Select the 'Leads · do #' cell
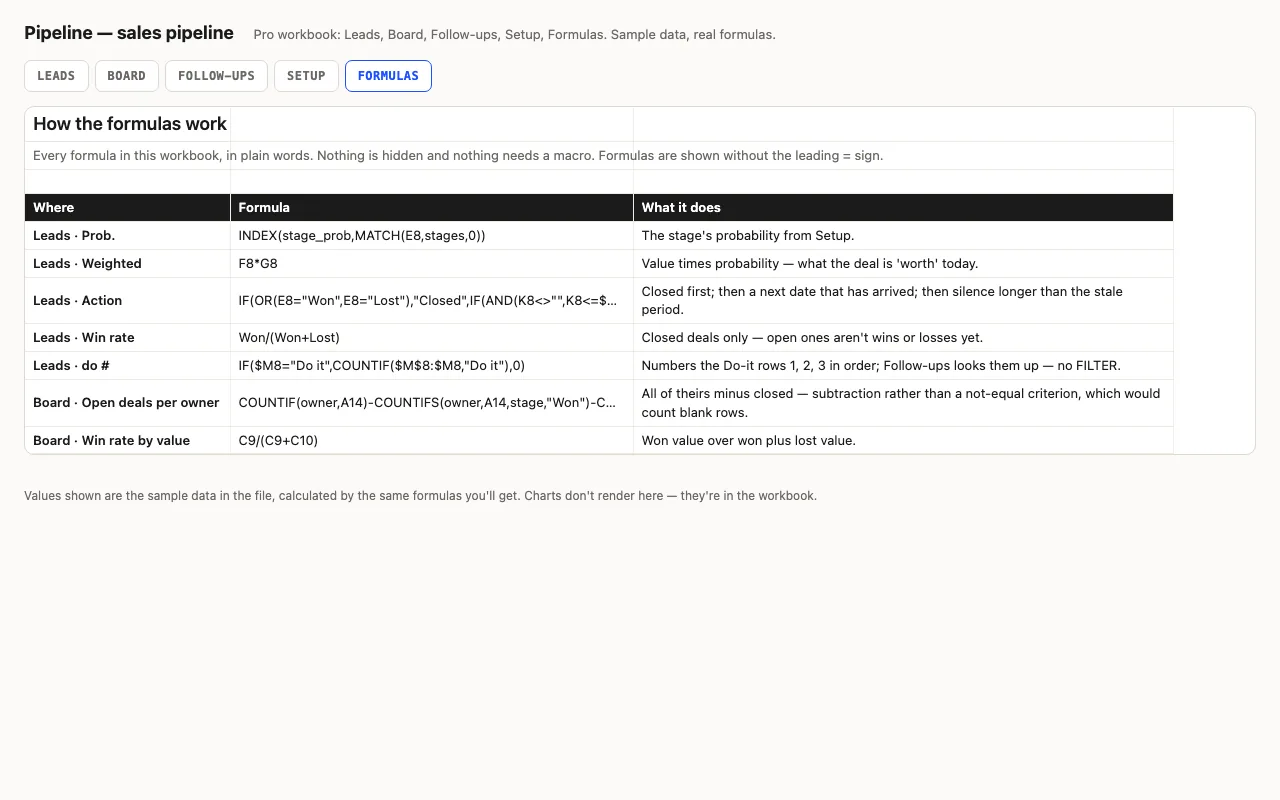This screenshot has width=1280, height=800. coord(128,366)
